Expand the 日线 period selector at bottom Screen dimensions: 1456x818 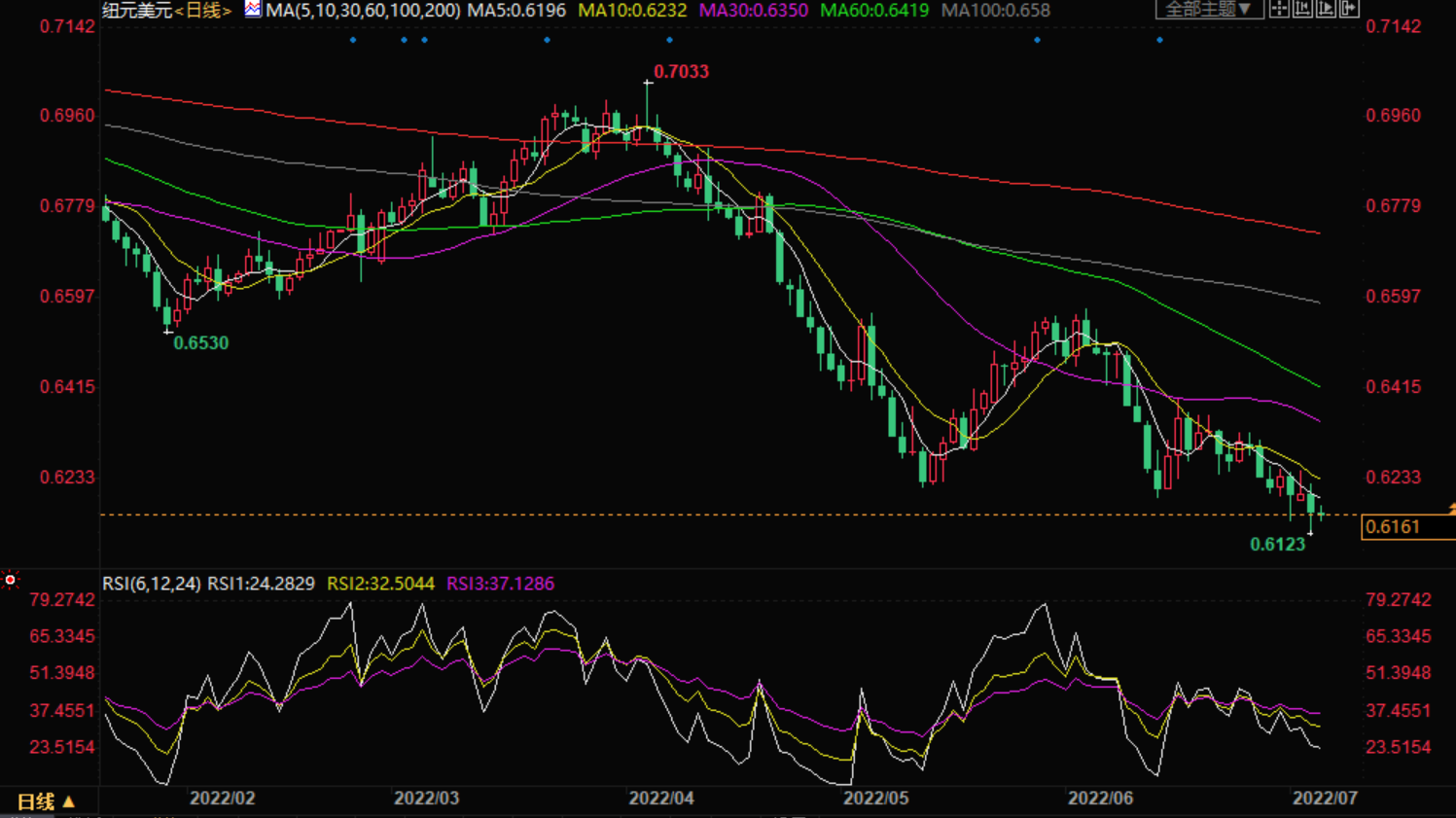pyautogui.click(x=46, y=802)
